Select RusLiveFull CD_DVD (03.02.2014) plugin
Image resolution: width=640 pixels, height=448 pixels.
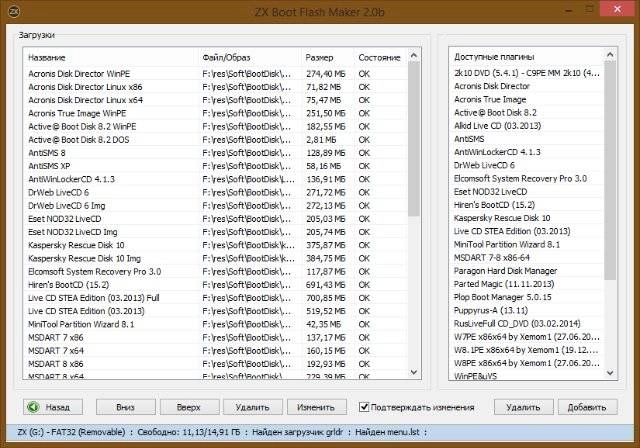pos(527,324)
